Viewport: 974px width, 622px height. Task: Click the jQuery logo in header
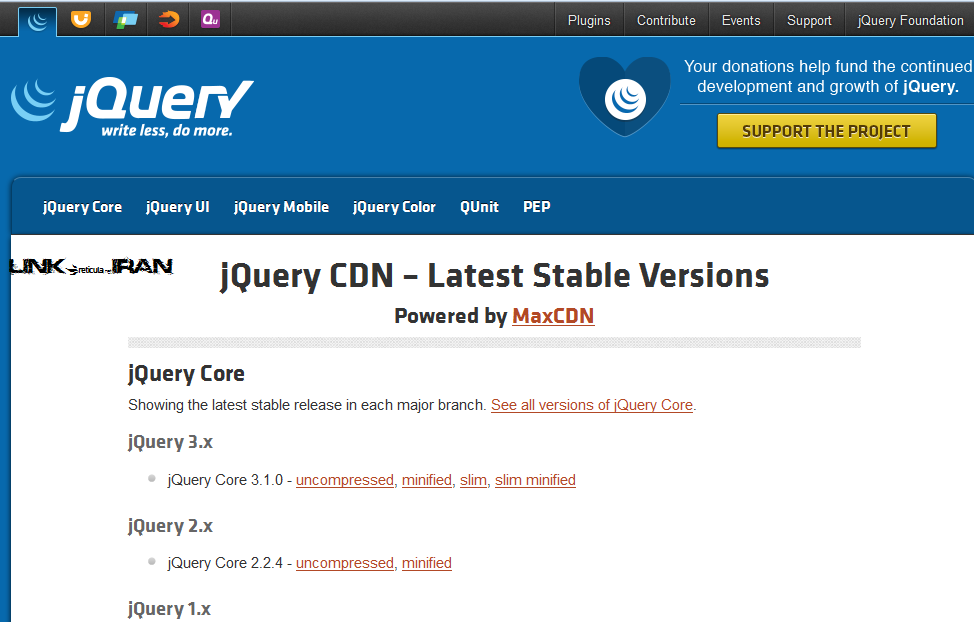click(x=132, y=106)
